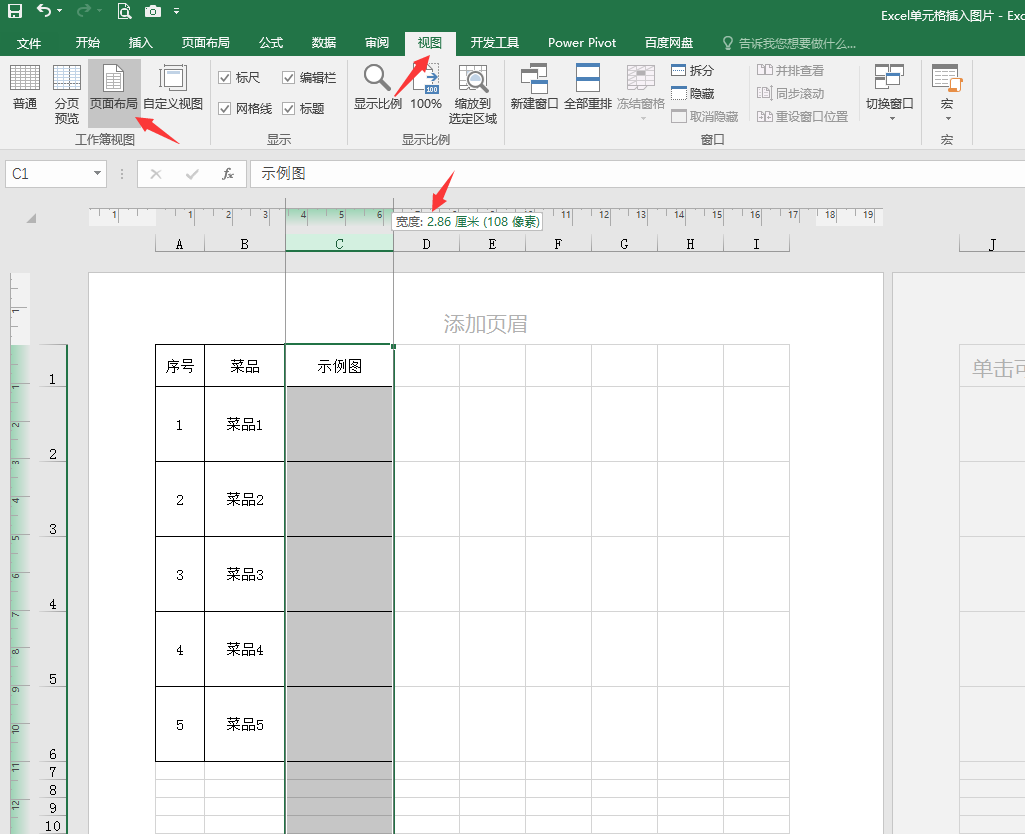Select column D header
This screenshot has height=834, width=1025.
point(426,244)
